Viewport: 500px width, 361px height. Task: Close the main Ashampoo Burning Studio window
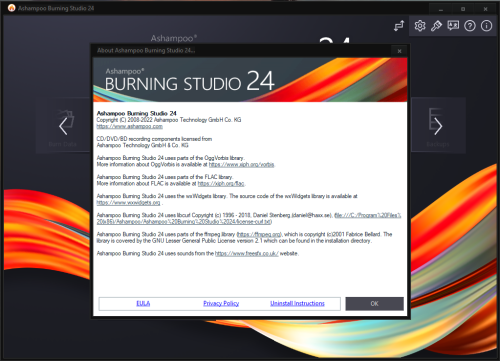[485, 9]
